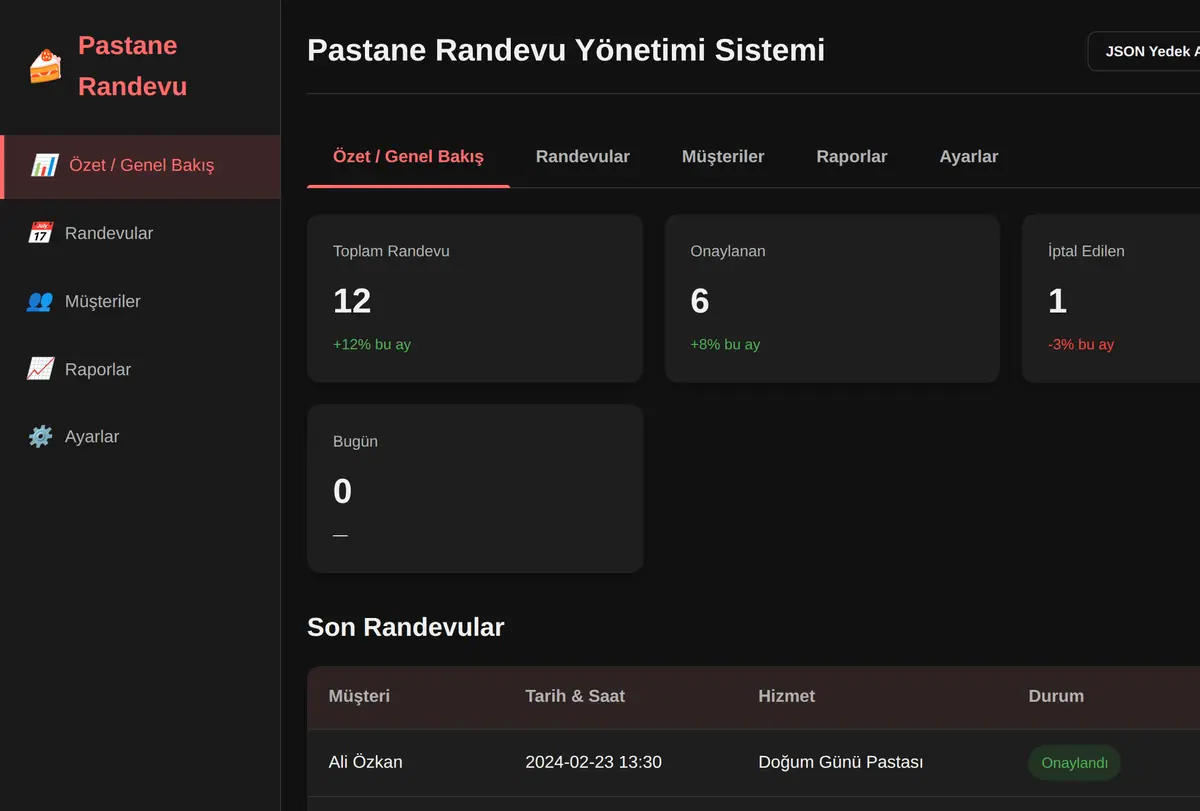Click the Doğum Günü Pastası service cell

point(840,762)
